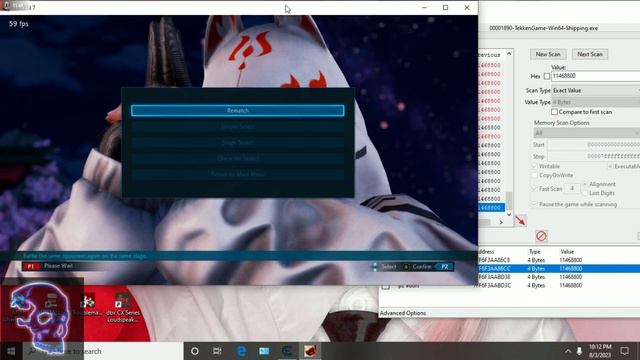This screenshot has width=640, height=360.
Task: Toggle the CopyOnWrite checkbox
Action: [534, 176]
